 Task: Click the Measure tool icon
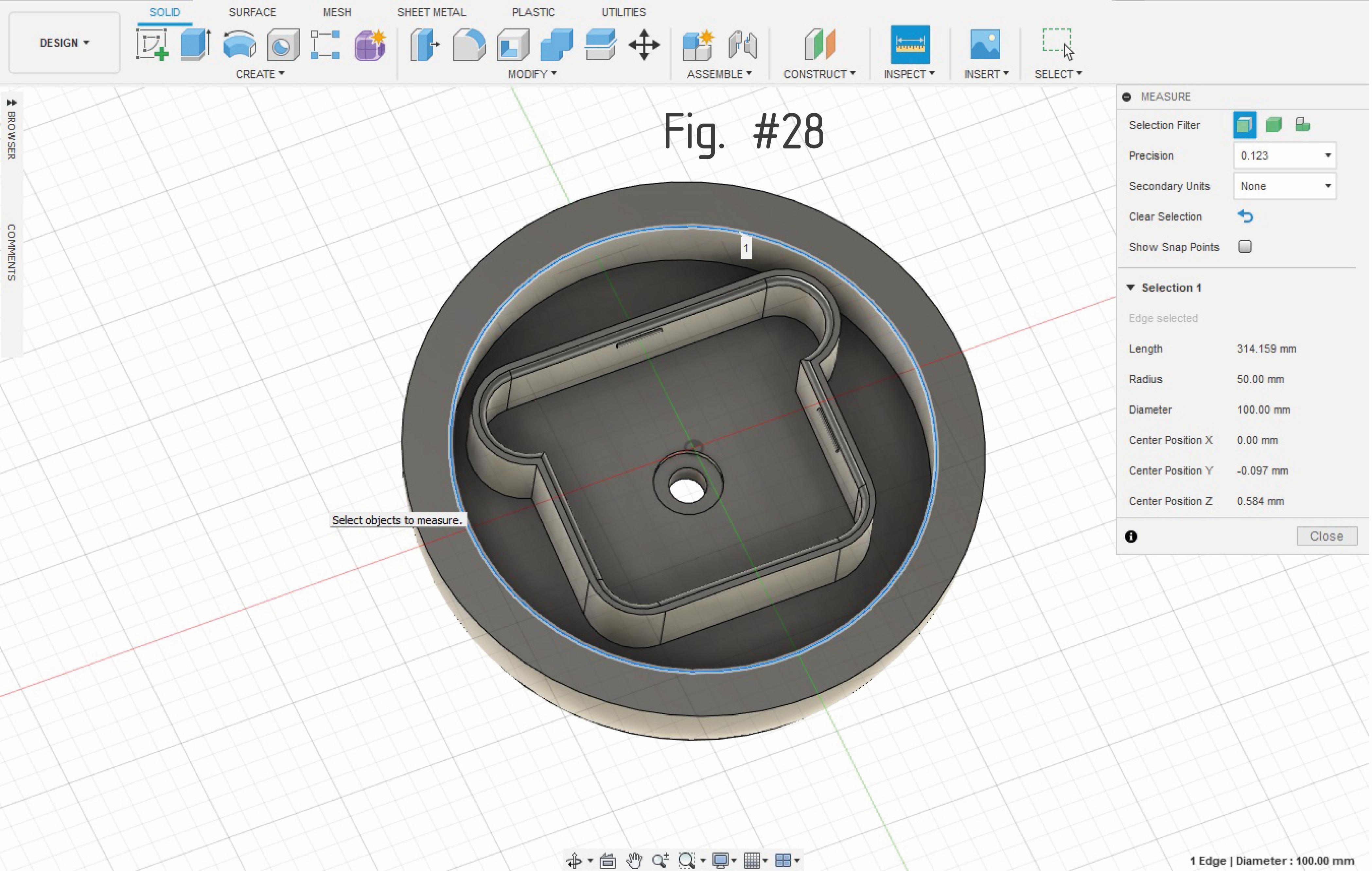910,44
